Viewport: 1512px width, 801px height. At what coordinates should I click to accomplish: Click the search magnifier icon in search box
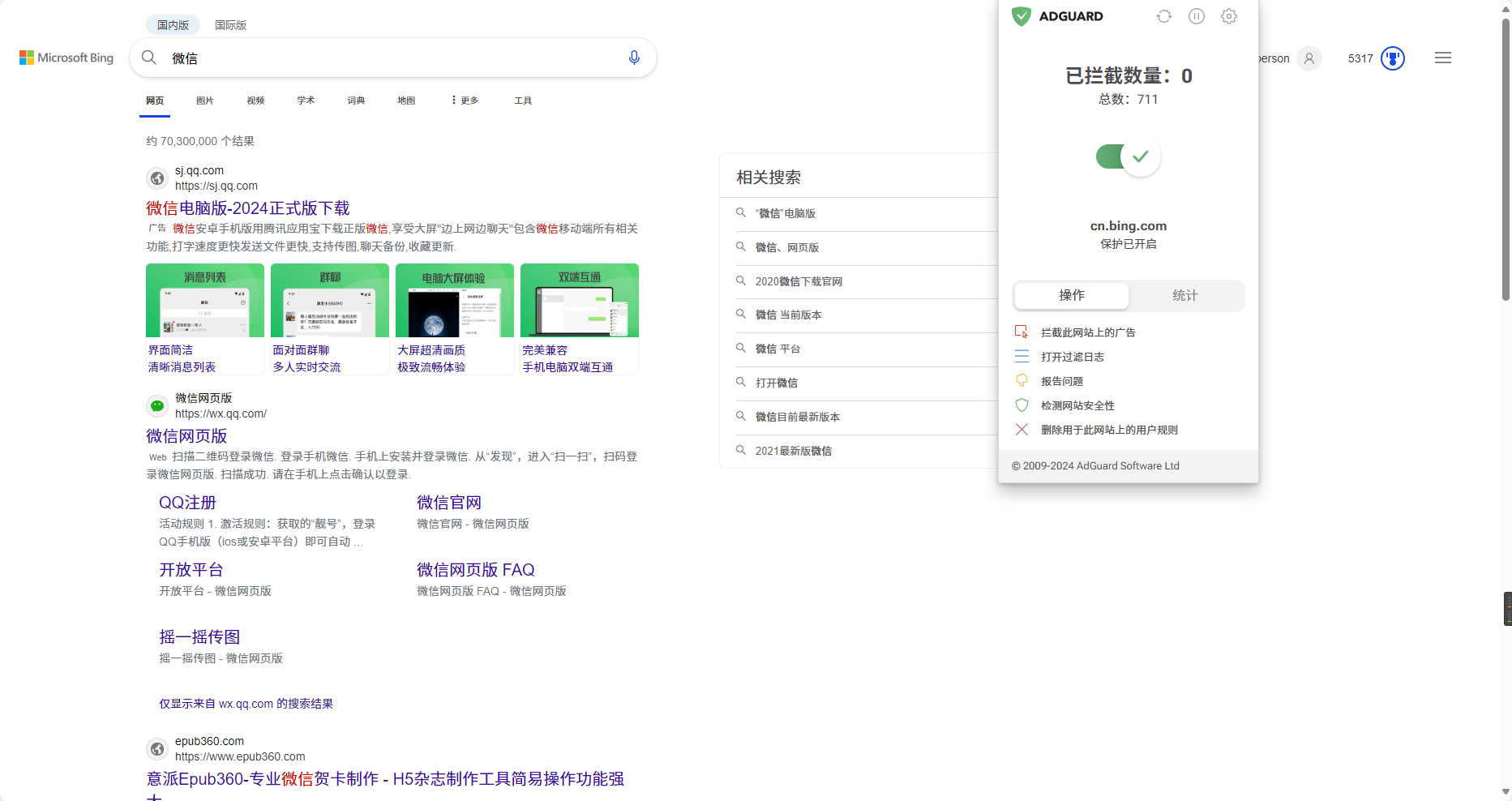tap(149, 58)
